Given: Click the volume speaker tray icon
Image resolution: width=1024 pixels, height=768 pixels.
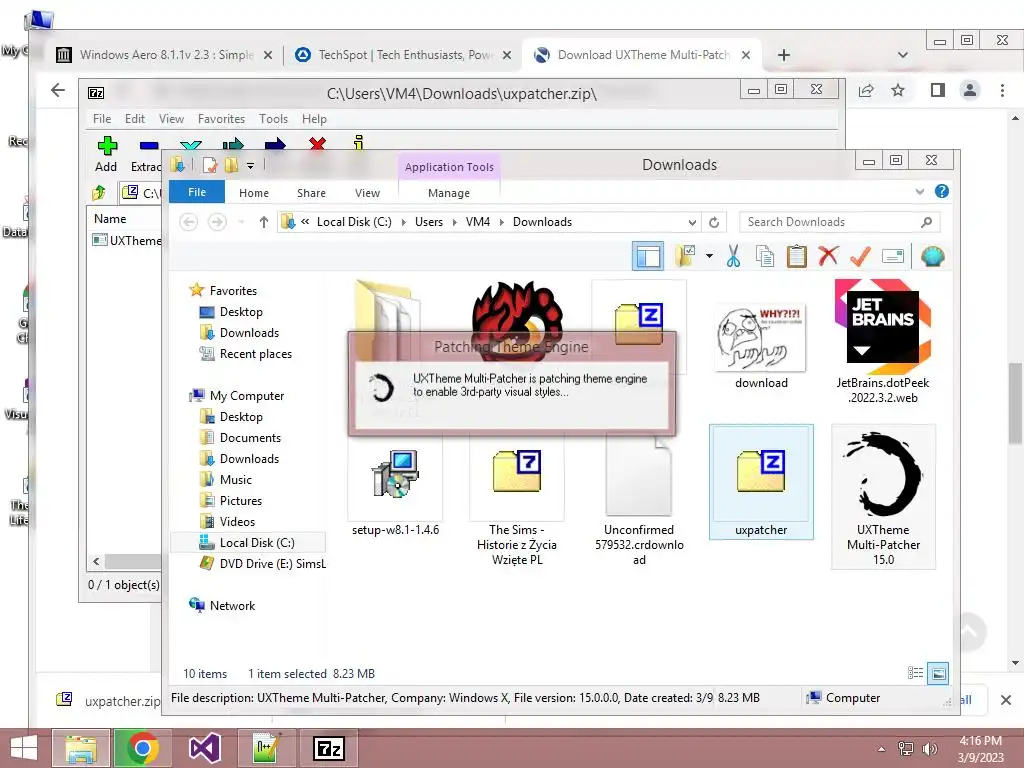Looking at the screenshot, I should 929,749.
